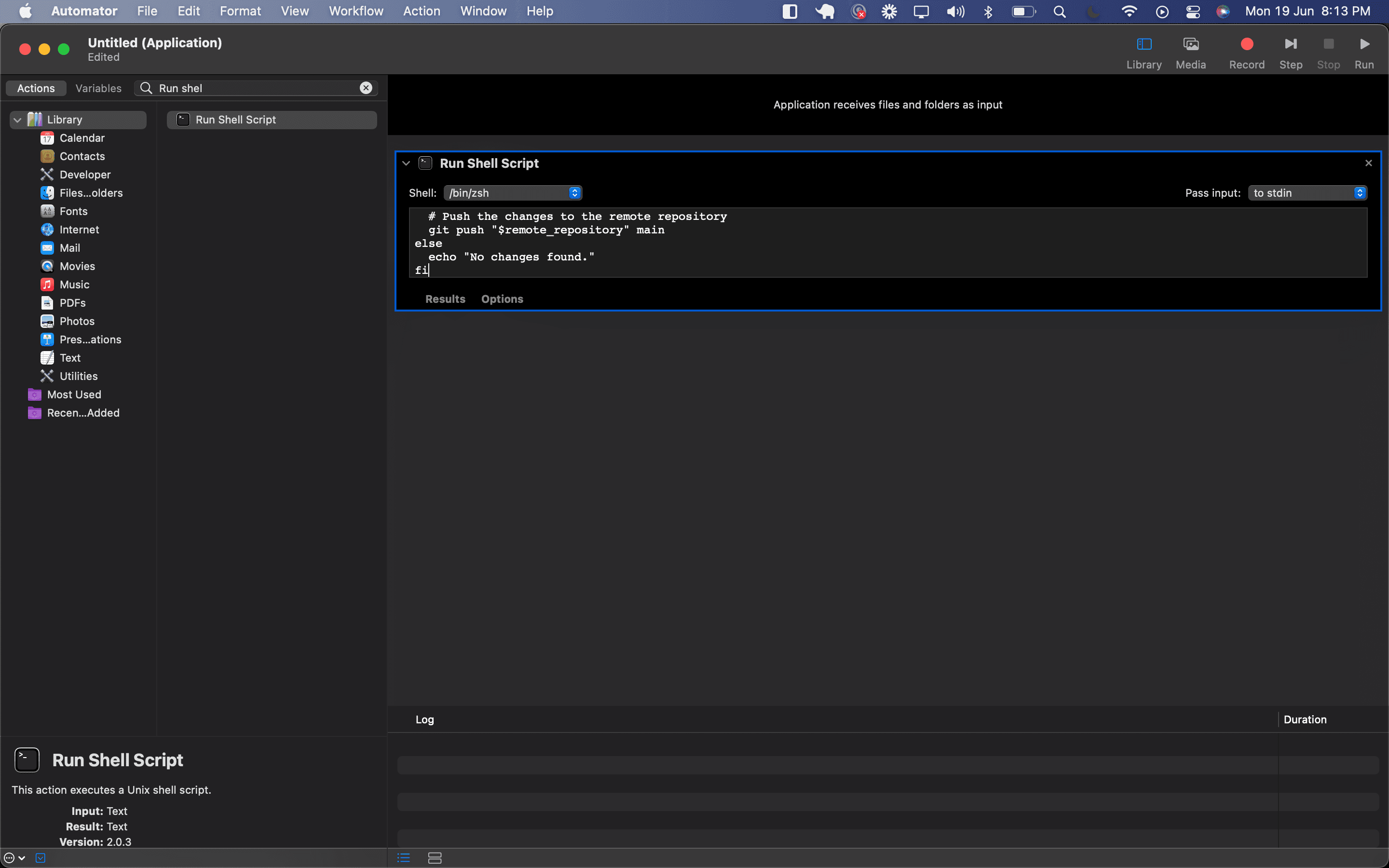Remove the Run Shell Script action
The height and width of the screenshot is (868, 1389).
[x=1368, y=163]
